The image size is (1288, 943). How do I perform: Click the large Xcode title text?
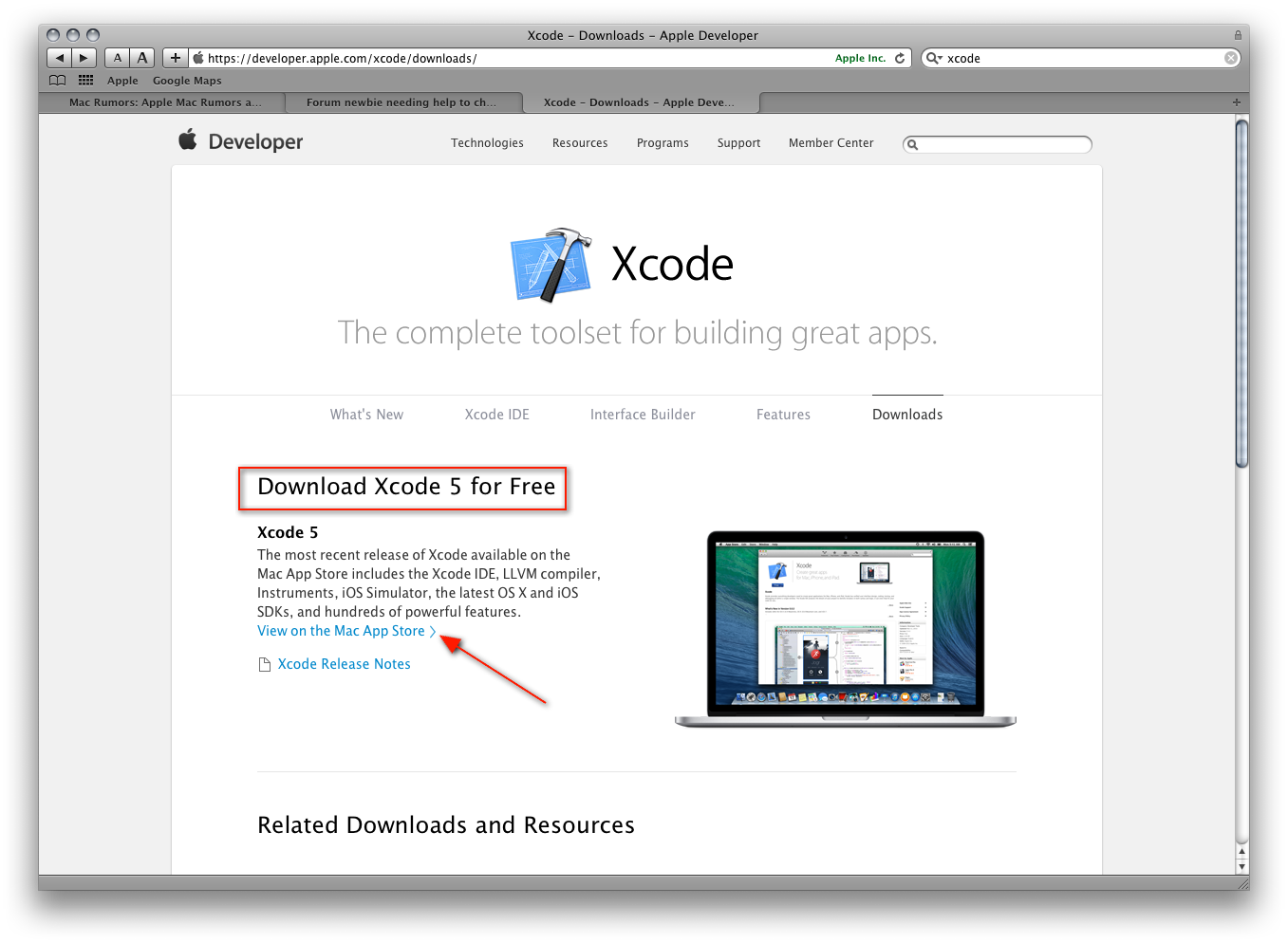point(672,265)
